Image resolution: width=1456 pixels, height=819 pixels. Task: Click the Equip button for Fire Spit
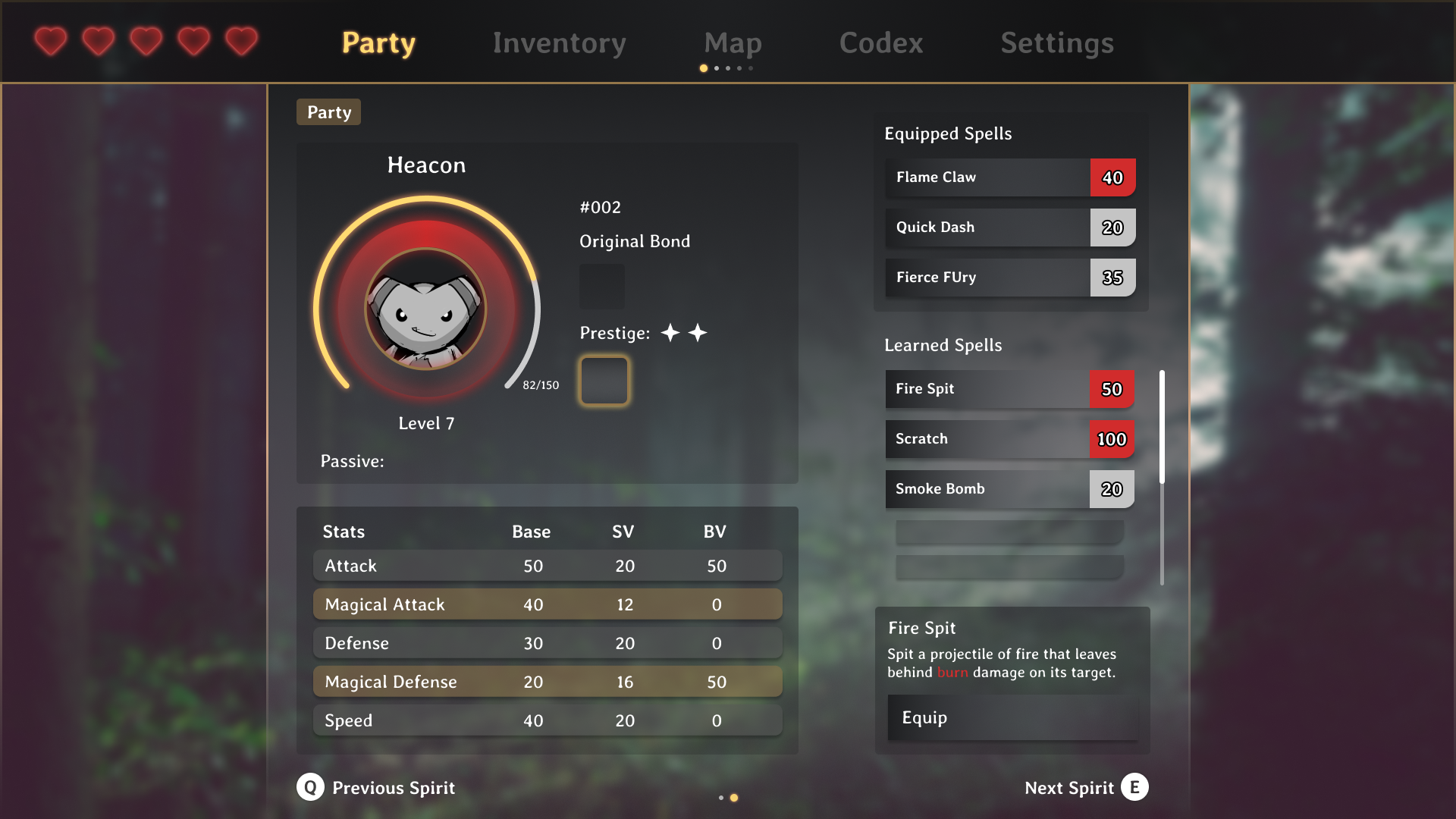point(1012,717)
